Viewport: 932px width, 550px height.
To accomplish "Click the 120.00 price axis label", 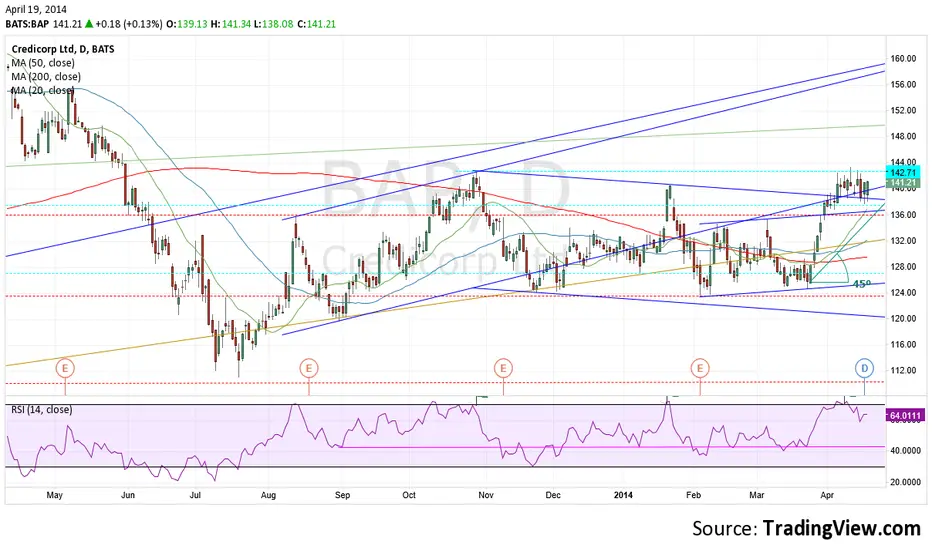I will click(903, 319).
